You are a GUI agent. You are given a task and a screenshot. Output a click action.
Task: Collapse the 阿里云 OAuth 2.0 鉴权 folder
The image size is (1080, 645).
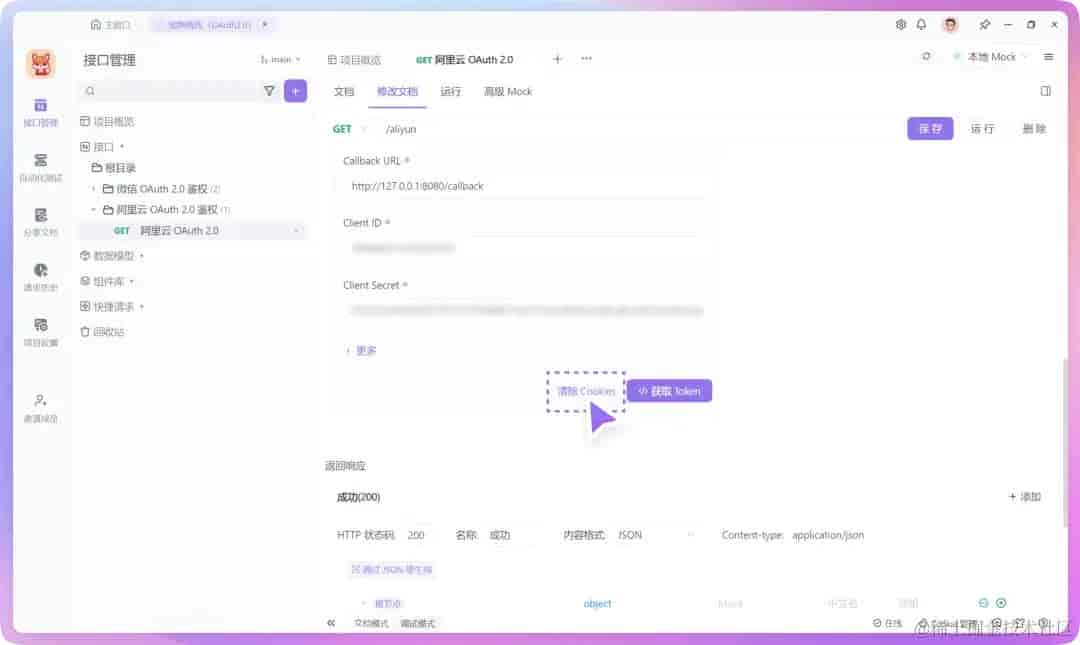[94, 209]
